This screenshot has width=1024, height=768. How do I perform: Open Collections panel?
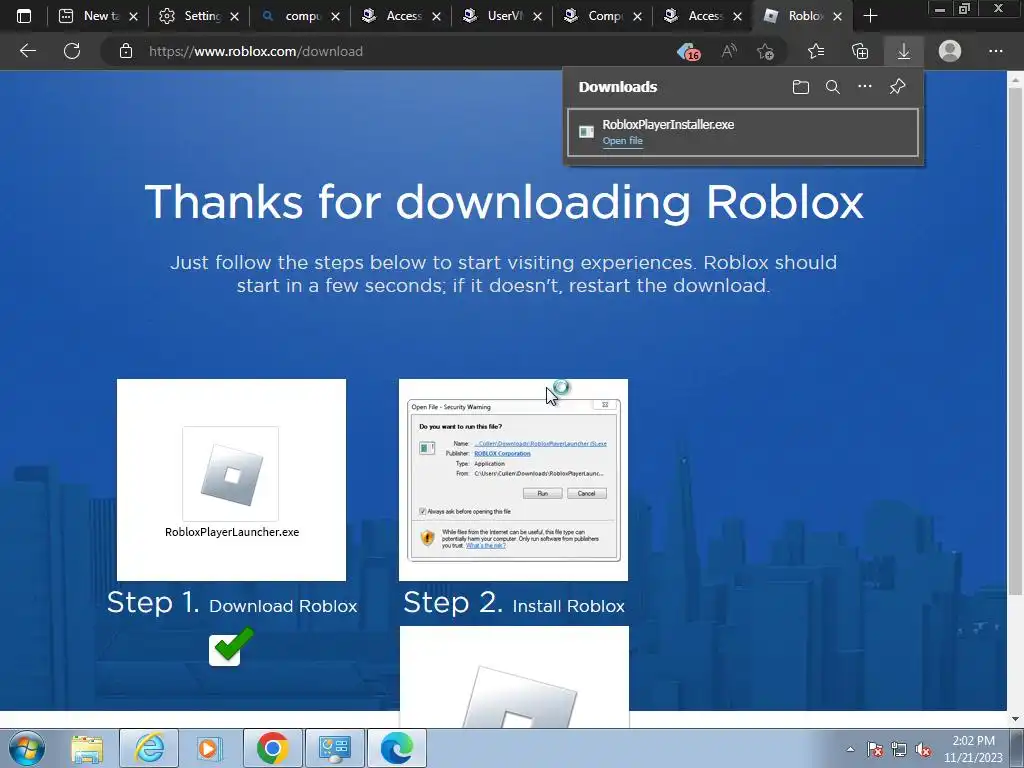click(x=860, y=51)
